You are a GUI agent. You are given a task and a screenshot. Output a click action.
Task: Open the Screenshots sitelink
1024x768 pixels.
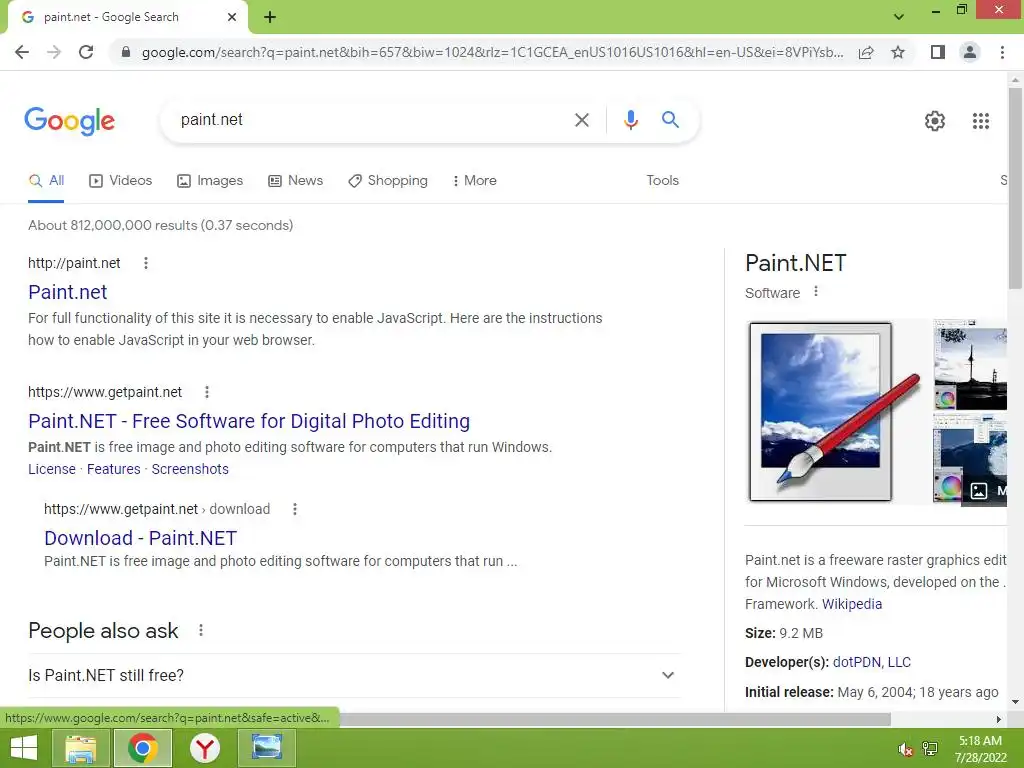[x=190, y=470]
